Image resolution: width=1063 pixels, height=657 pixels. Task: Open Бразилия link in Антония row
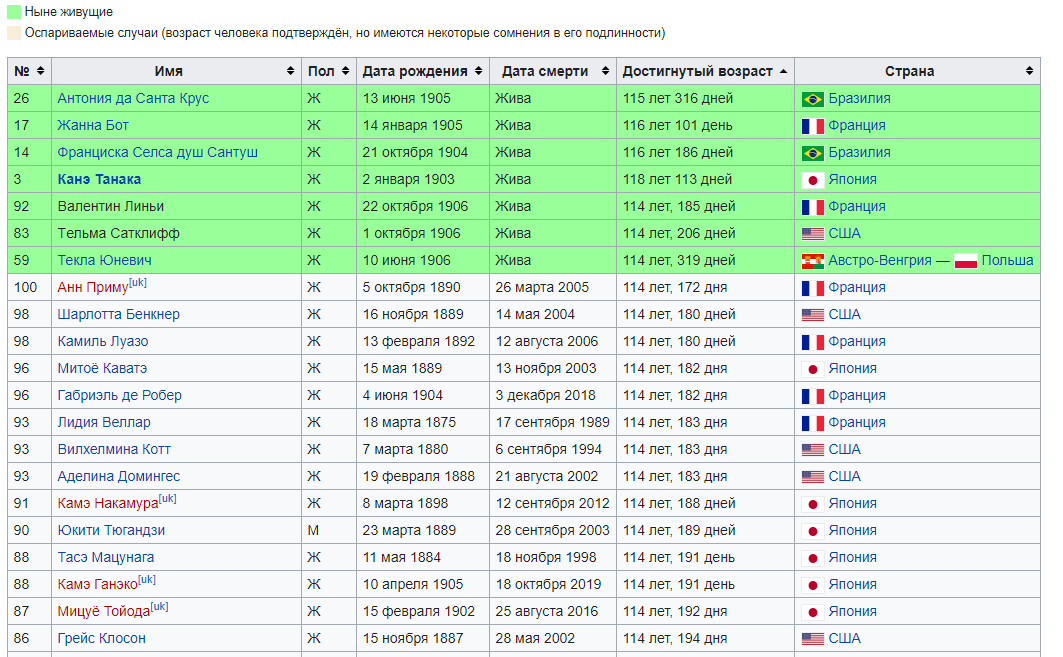pos(860,98)
